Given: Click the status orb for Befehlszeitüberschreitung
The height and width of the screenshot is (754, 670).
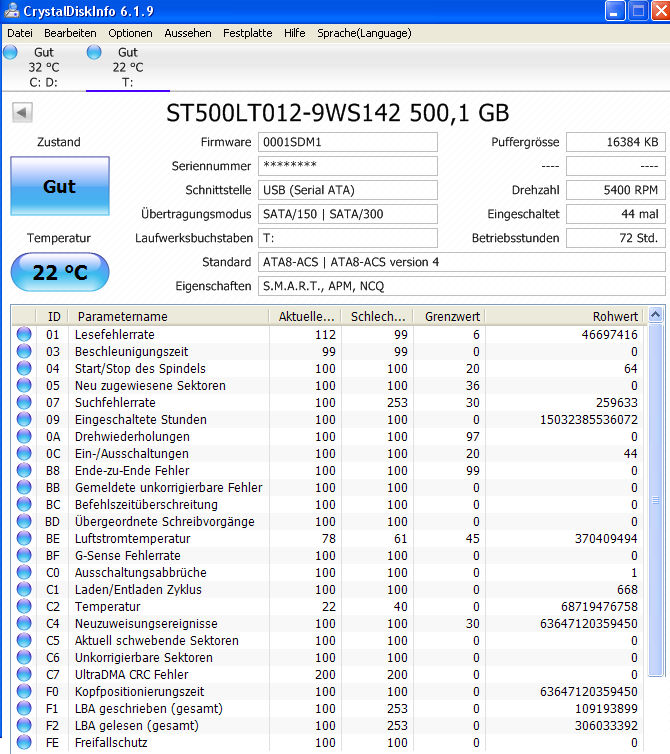Looking at the screenshot, I should 24,504.
